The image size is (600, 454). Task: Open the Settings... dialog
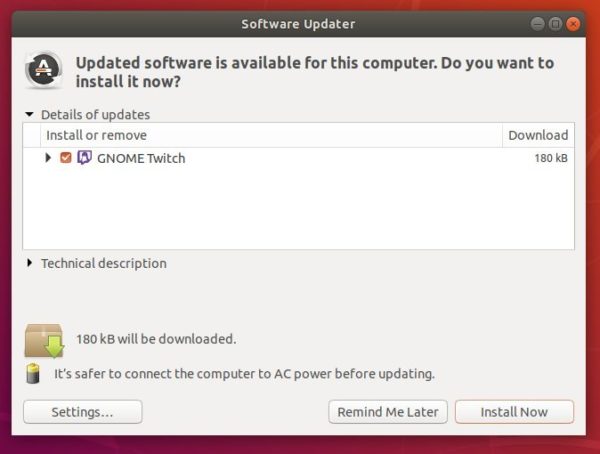pyautogui.click(x=83, y=412)
